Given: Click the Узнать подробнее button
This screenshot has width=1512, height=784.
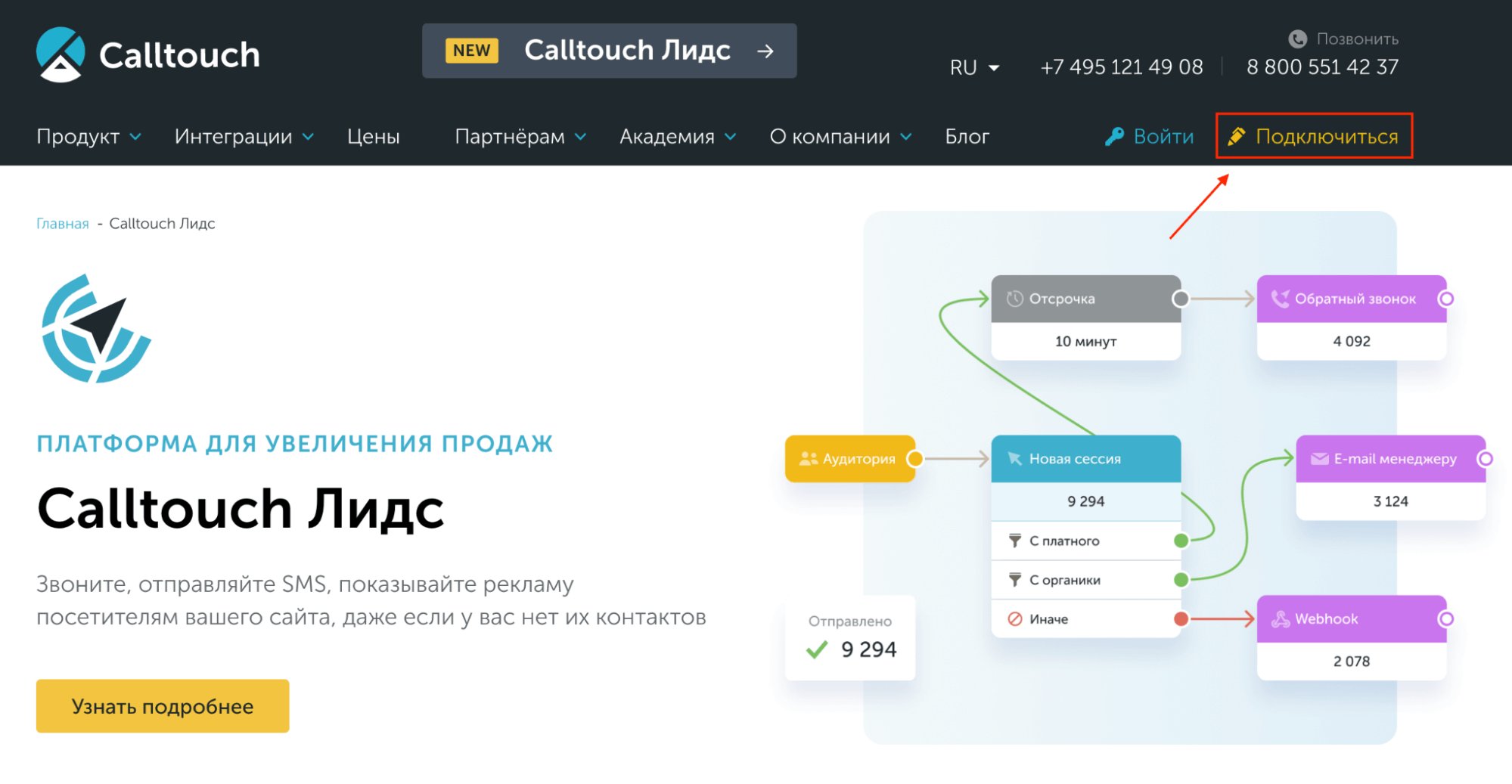Looking at the screenshot, I should 162,705.
